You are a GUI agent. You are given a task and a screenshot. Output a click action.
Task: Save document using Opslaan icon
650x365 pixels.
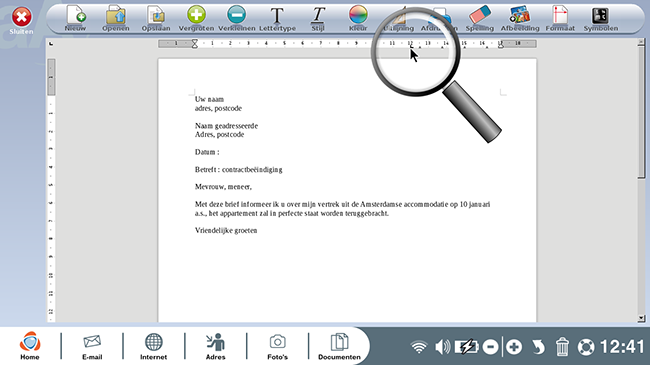[x=156, y=18]
